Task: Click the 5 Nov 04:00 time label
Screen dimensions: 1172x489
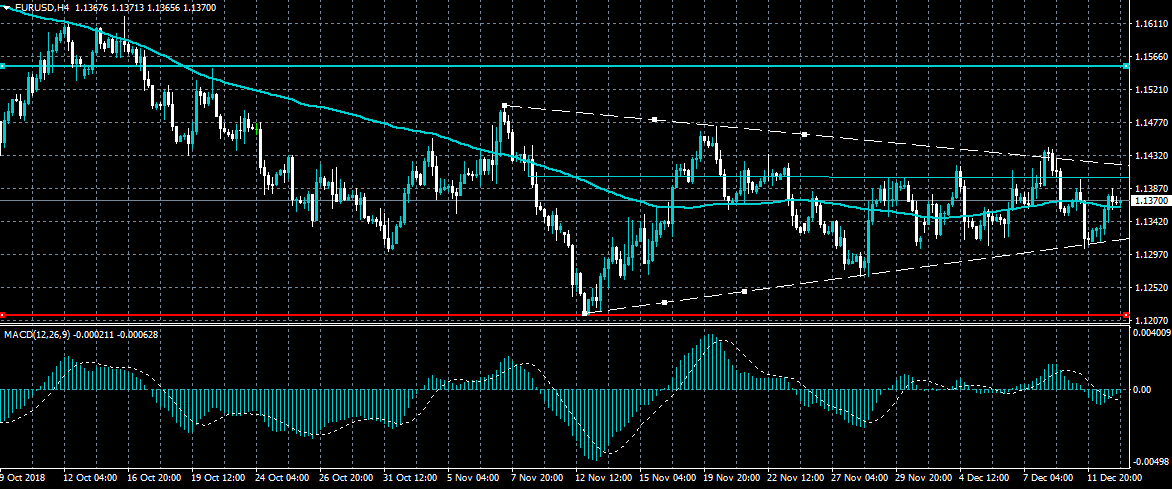Action: pos(472,477)
